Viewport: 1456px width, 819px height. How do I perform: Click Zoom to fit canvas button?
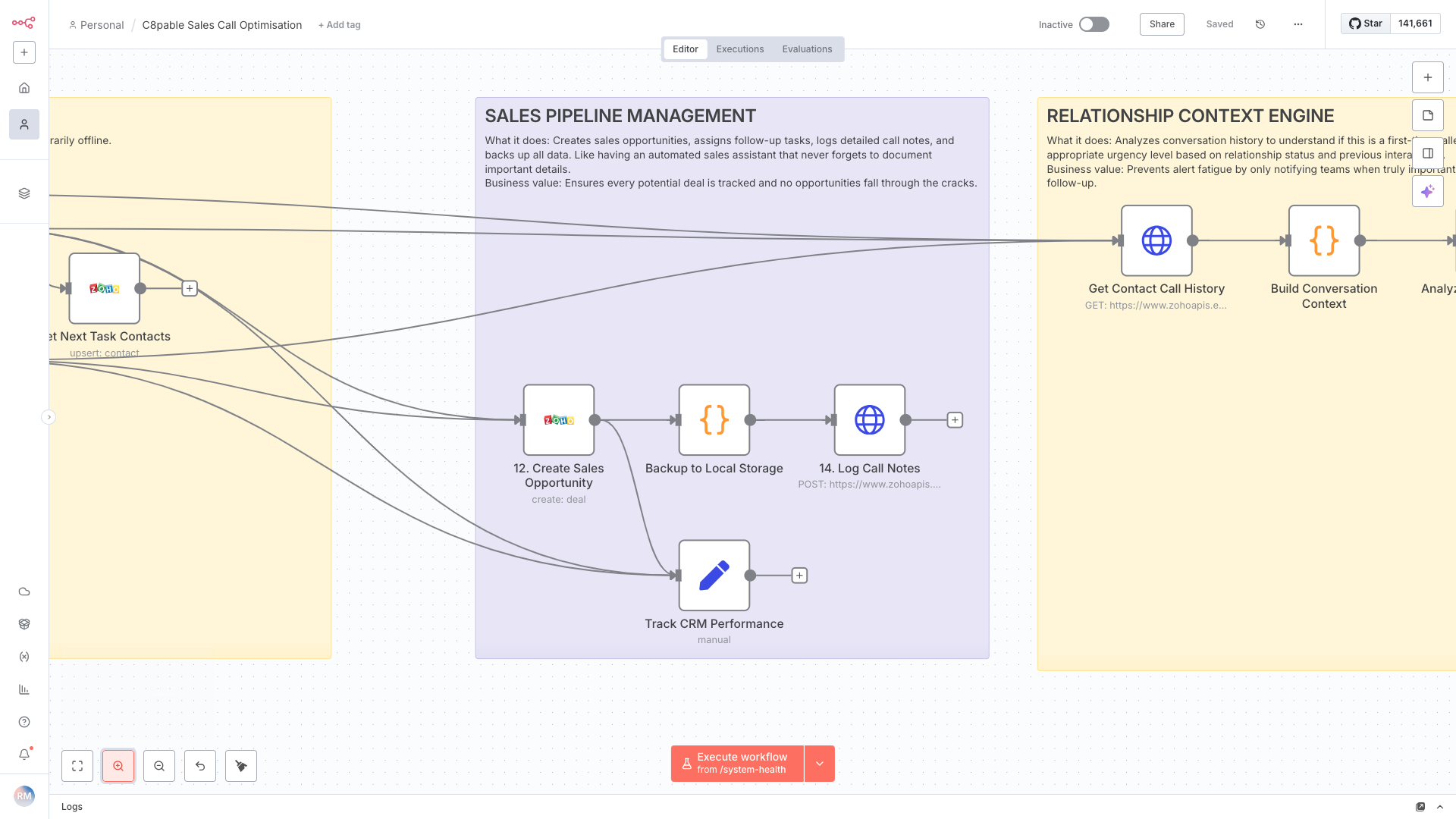point(77,766)
